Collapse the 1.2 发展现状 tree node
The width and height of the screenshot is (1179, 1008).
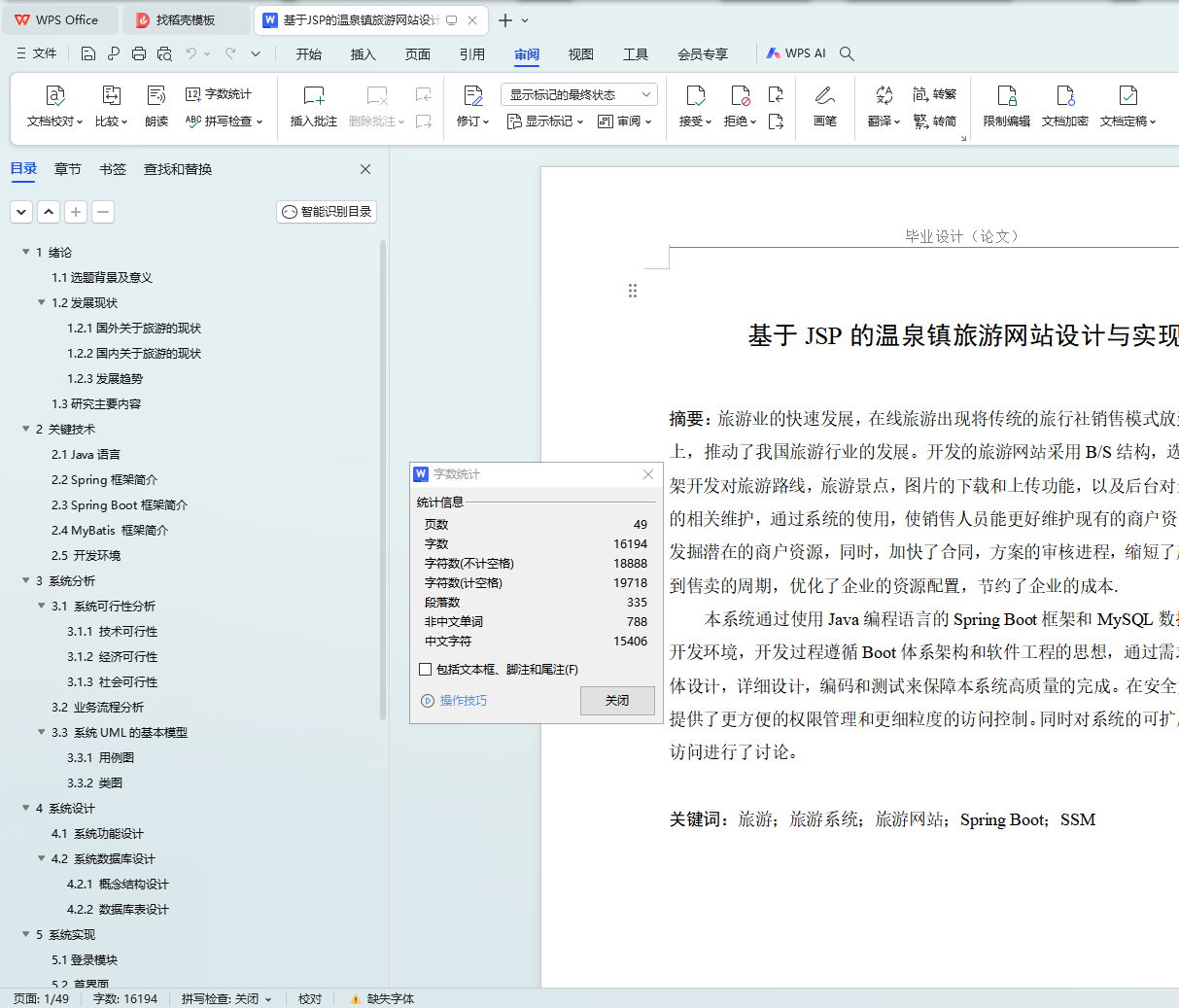click(x=42, y=302)
